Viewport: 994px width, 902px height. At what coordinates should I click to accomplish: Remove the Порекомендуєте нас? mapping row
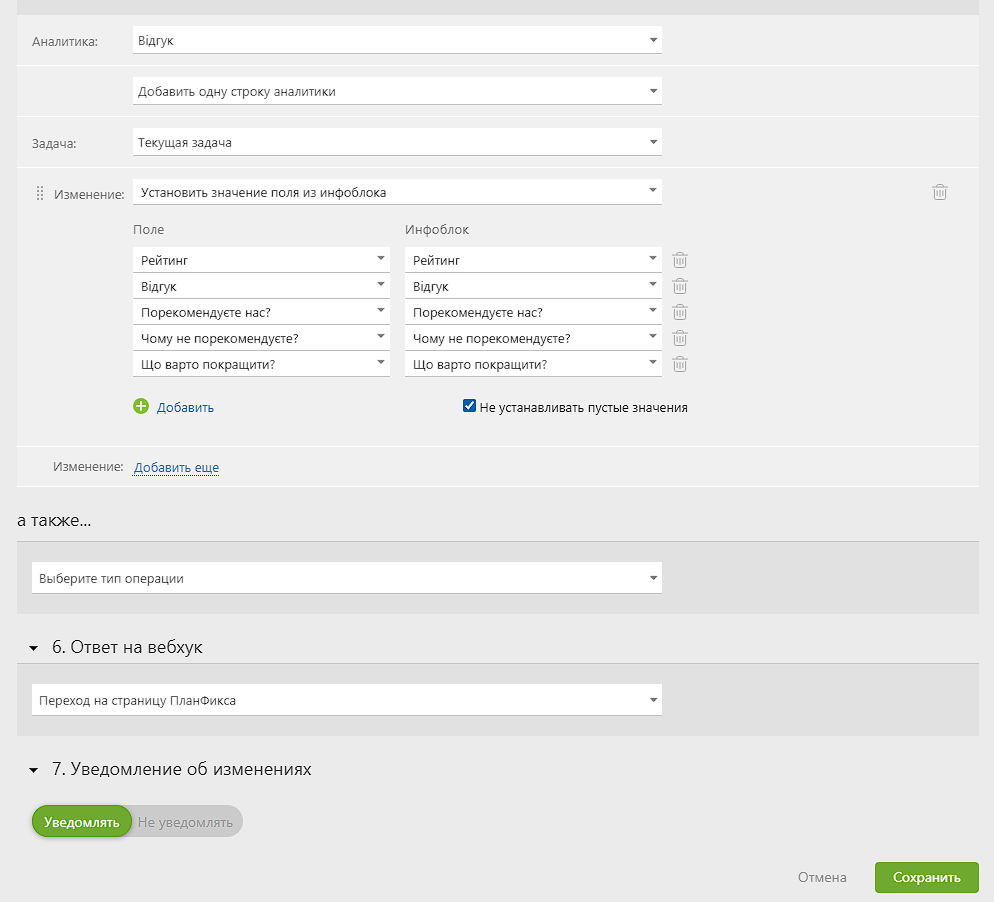click(680, 312)
